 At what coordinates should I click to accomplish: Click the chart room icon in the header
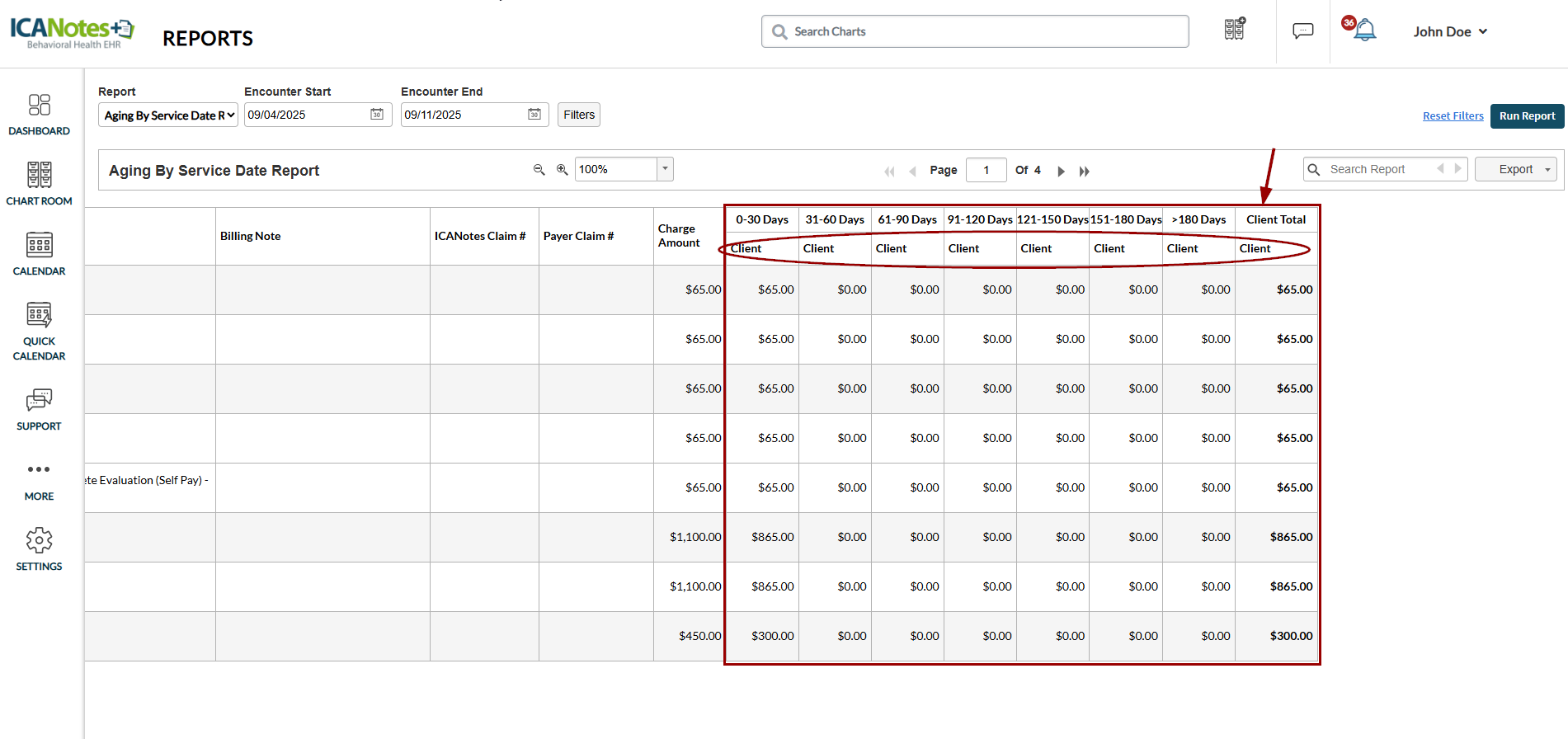(x=1235, y=30)
